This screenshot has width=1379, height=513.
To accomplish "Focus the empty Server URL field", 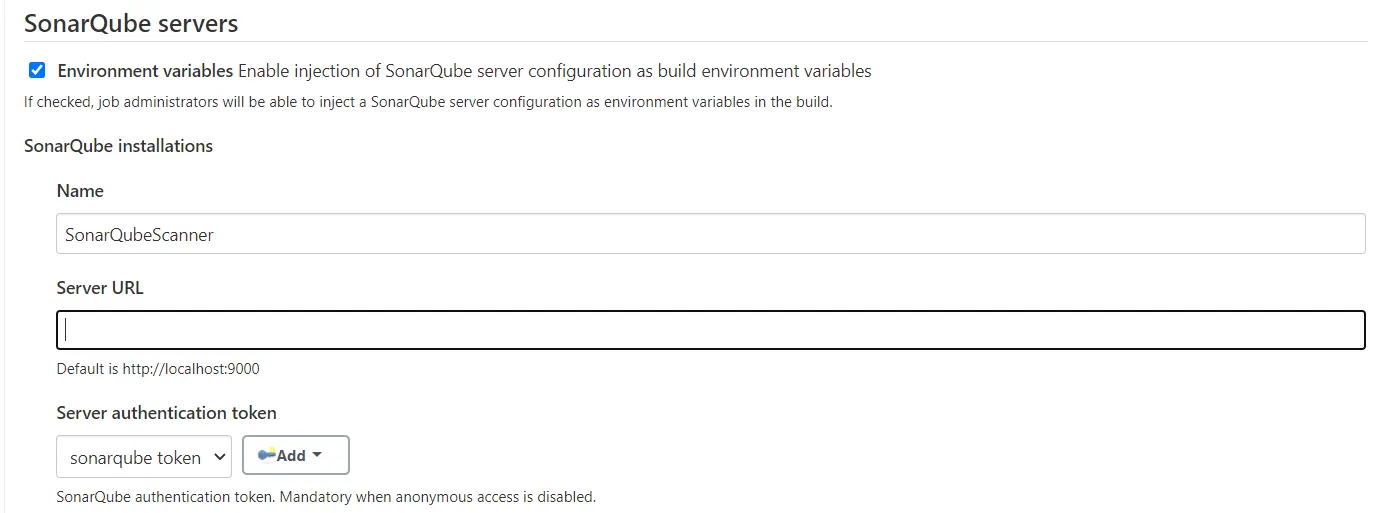I will click(x=710, y=331).
